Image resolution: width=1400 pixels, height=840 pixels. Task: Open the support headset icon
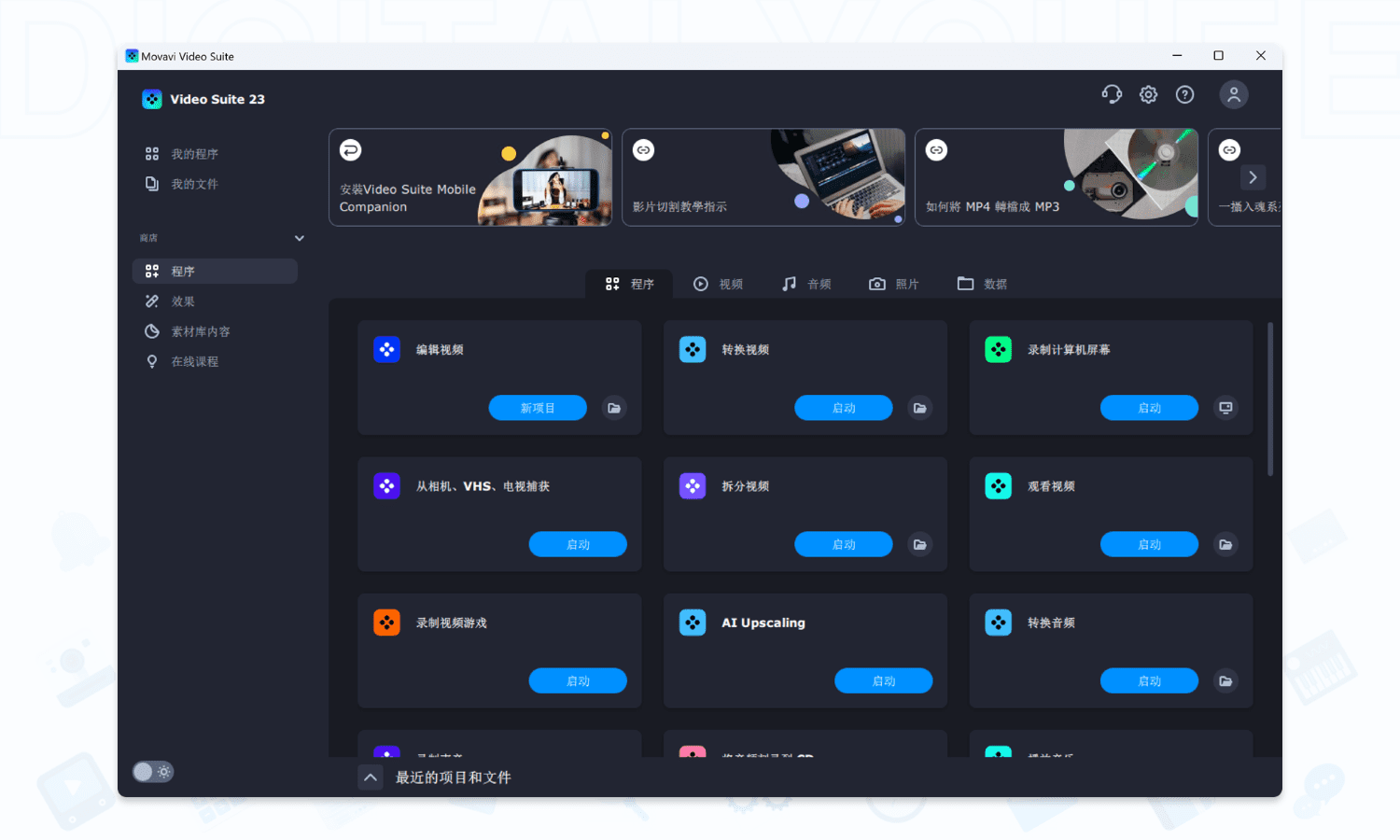[1112, 94]
